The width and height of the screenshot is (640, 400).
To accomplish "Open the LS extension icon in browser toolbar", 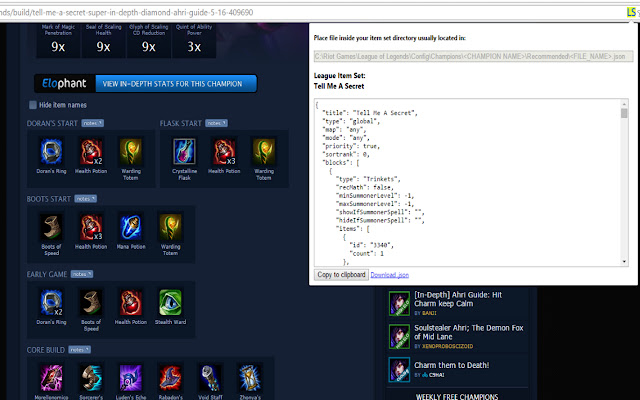I will tap(631, 12).
